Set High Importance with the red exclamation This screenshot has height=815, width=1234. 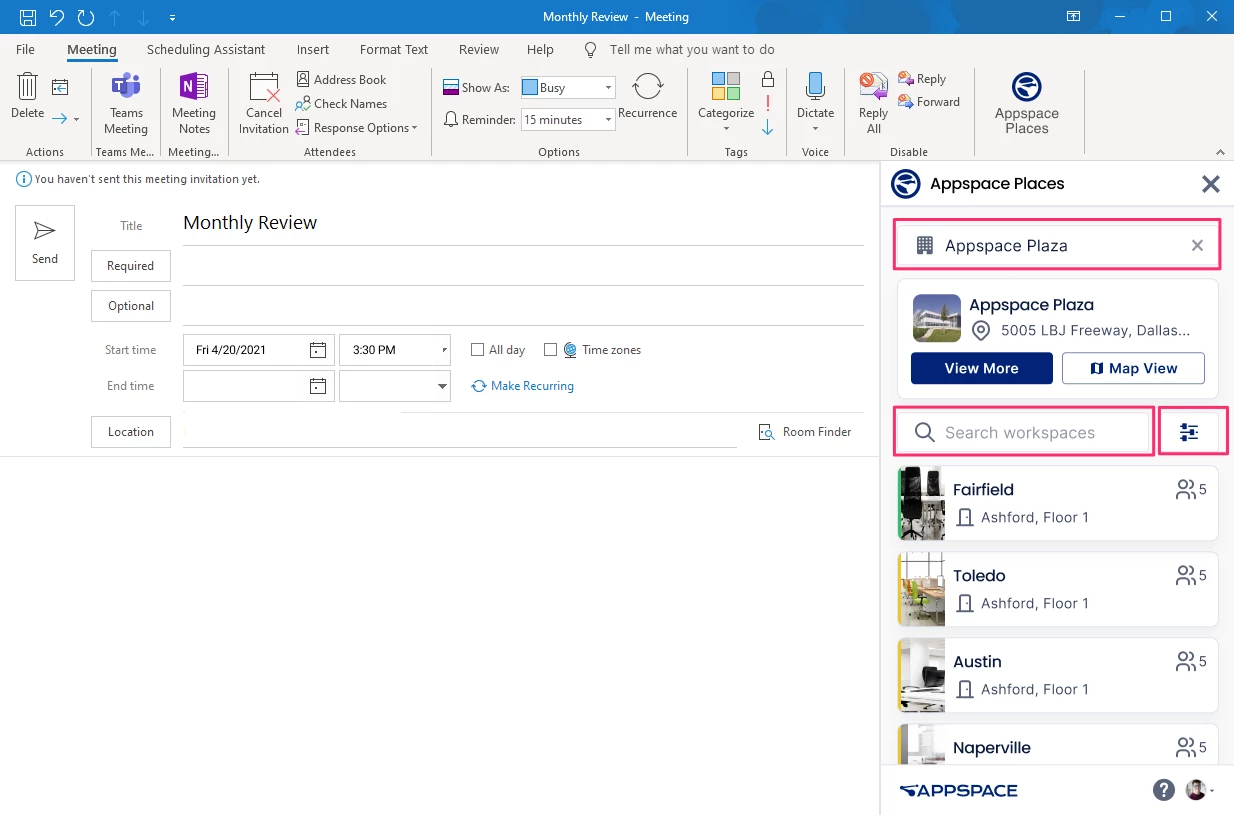(x=768, y=103)
